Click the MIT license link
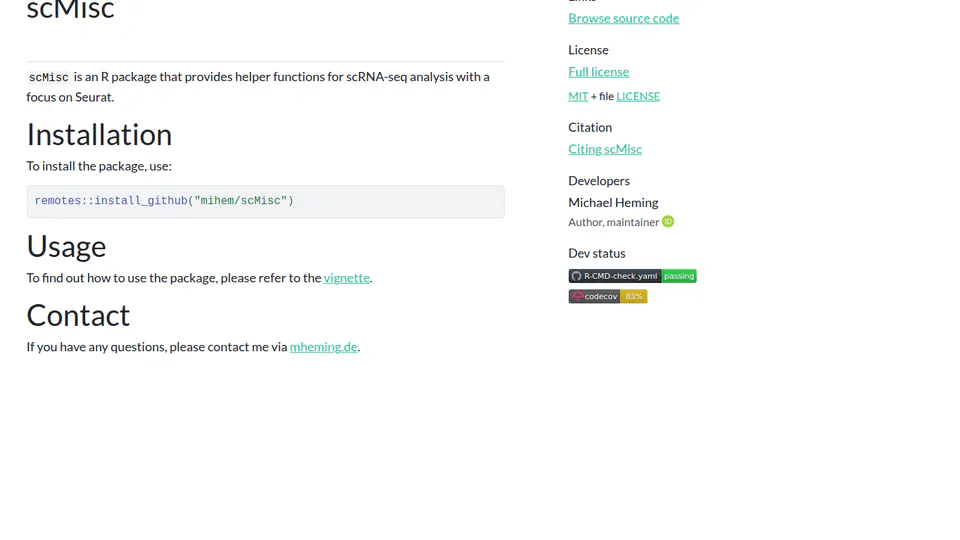Screen dimensions: 960x540 pos(578,96)
